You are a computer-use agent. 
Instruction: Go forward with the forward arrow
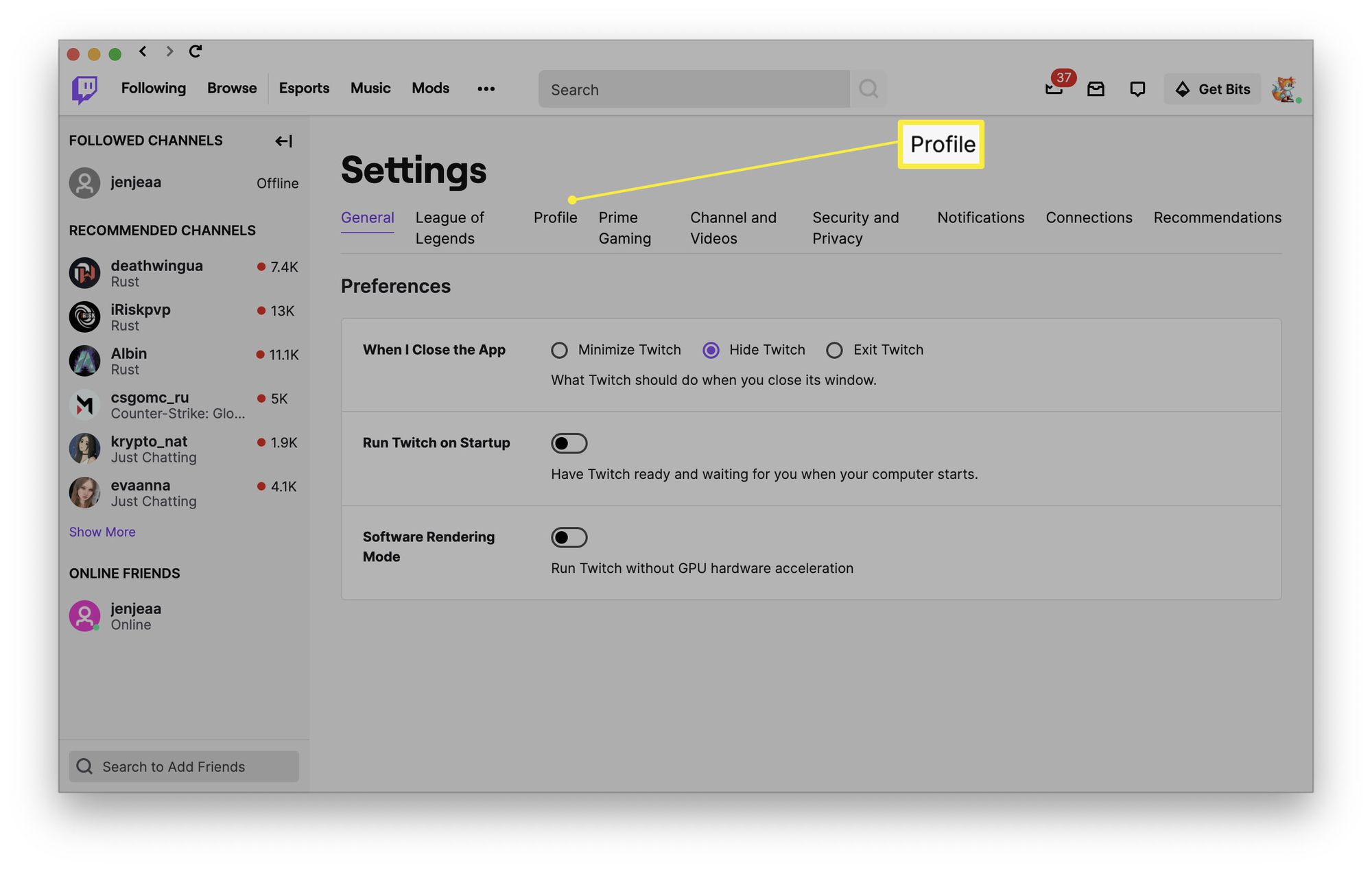[x=169, y=51]
